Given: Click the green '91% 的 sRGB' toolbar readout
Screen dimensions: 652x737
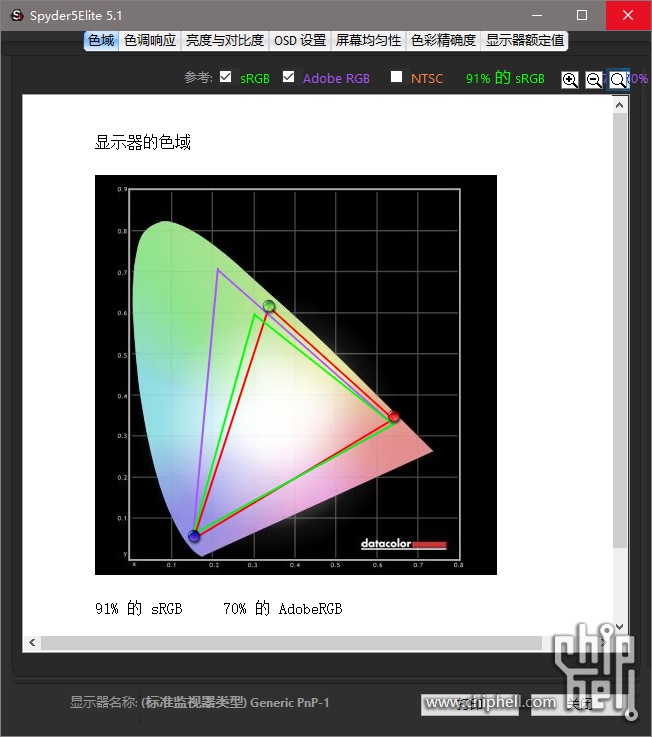Looking at the screenshot, I should [505, 78].
